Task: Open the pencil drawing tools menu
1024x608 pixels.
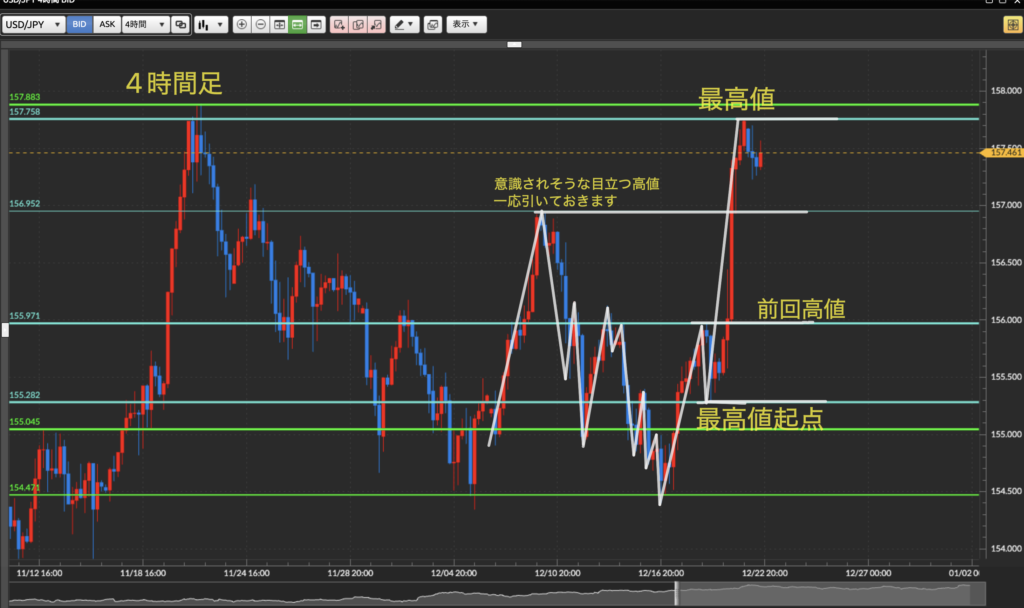Action: click(405, 24)
